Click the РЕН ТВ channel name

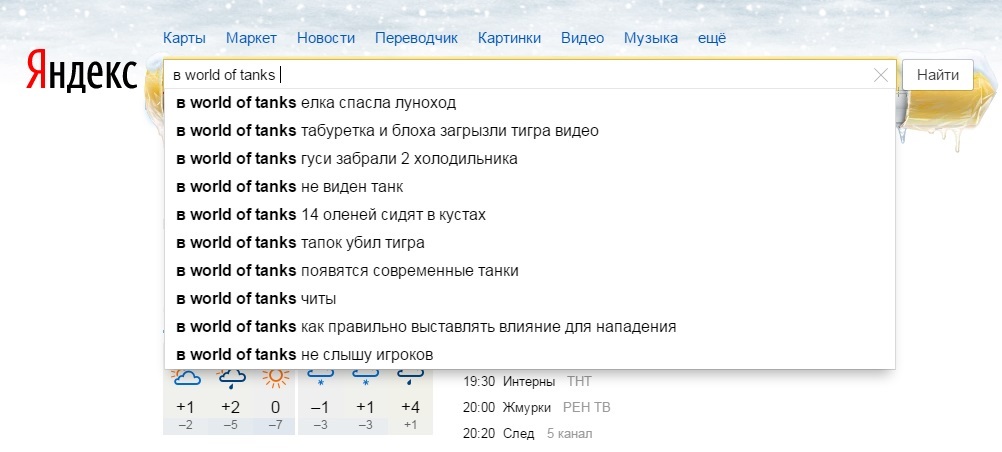pyautogui.click(x=587, y=407)
